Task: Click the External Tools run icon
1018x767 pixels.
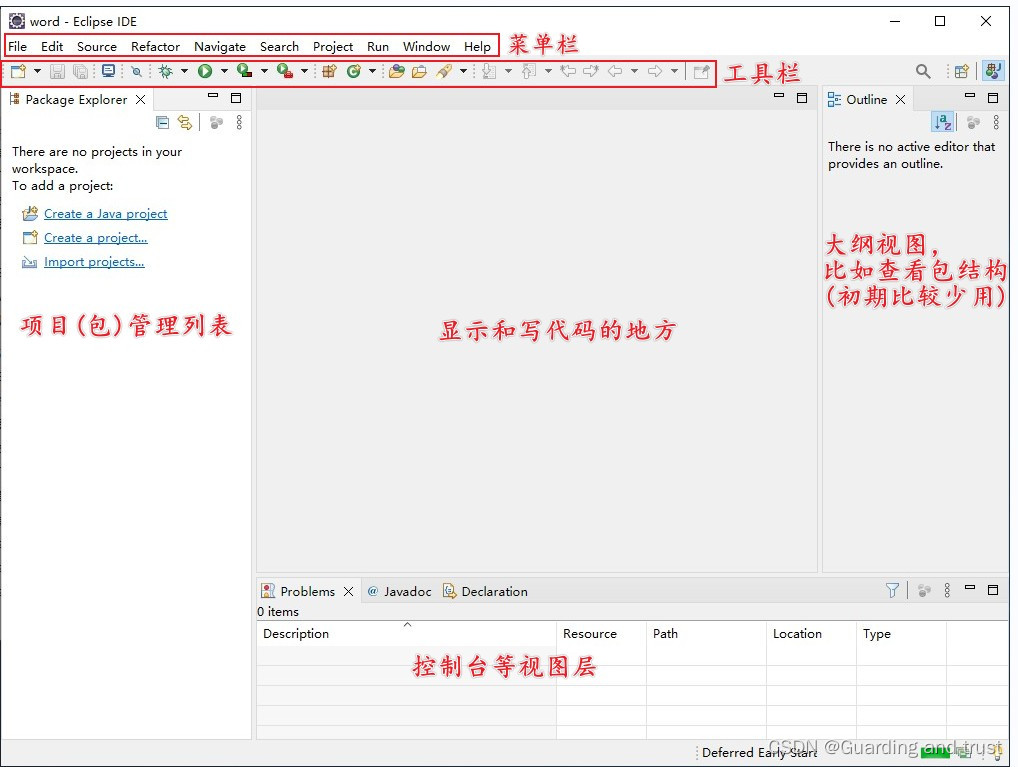Action: [x=285, y=71]
